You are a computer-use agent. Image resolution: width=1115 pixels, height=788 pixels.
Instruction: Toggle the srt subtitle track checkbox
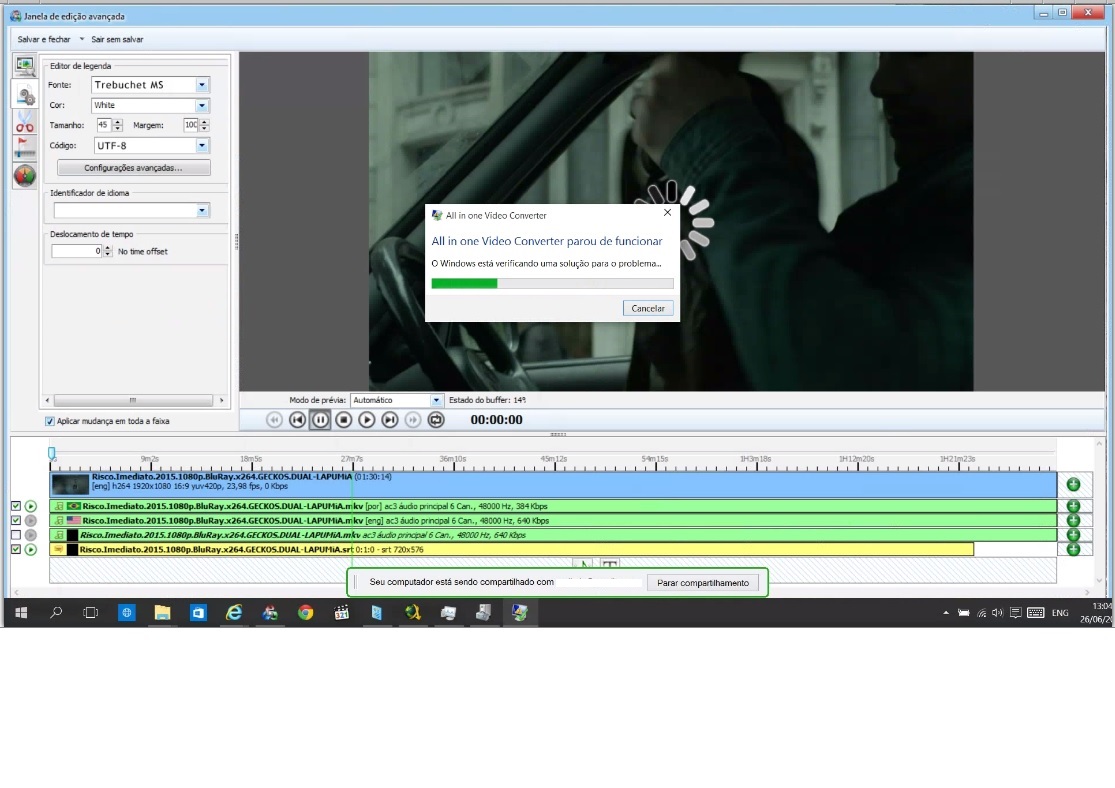coord(16,549)
